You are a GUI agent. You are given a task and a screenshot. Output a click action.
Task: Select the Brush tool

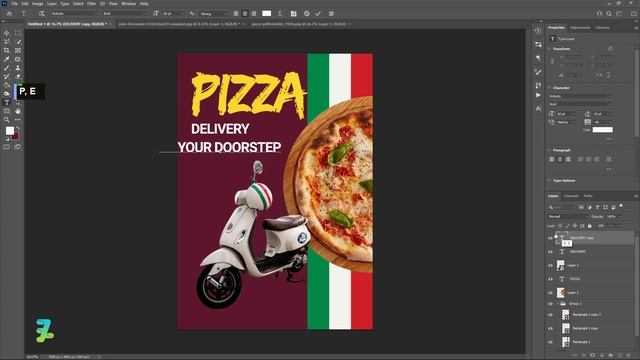click(7, 68)
